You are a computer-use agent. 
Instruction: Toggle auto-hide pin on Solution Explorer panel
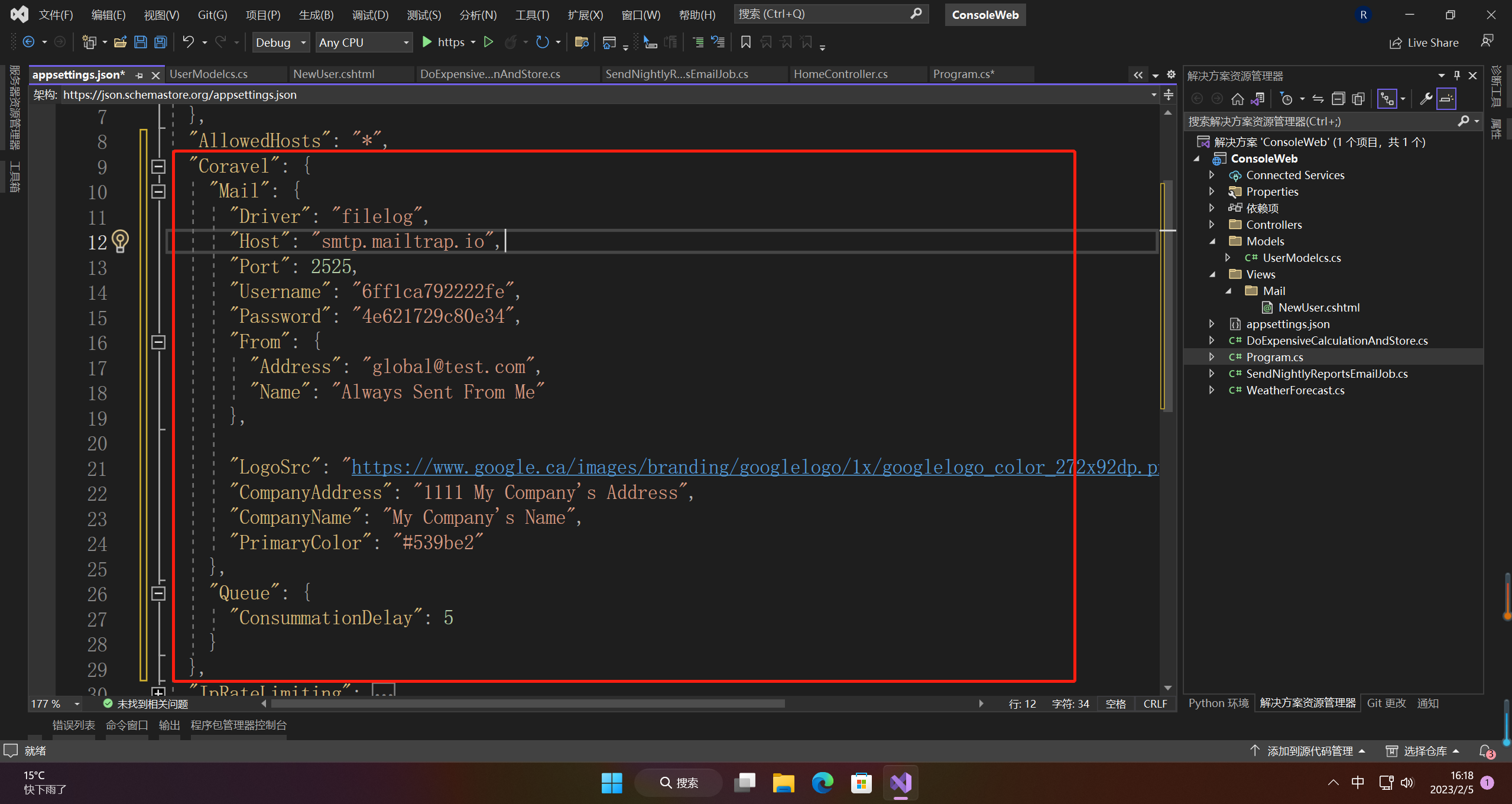(x=1456, y=75)
